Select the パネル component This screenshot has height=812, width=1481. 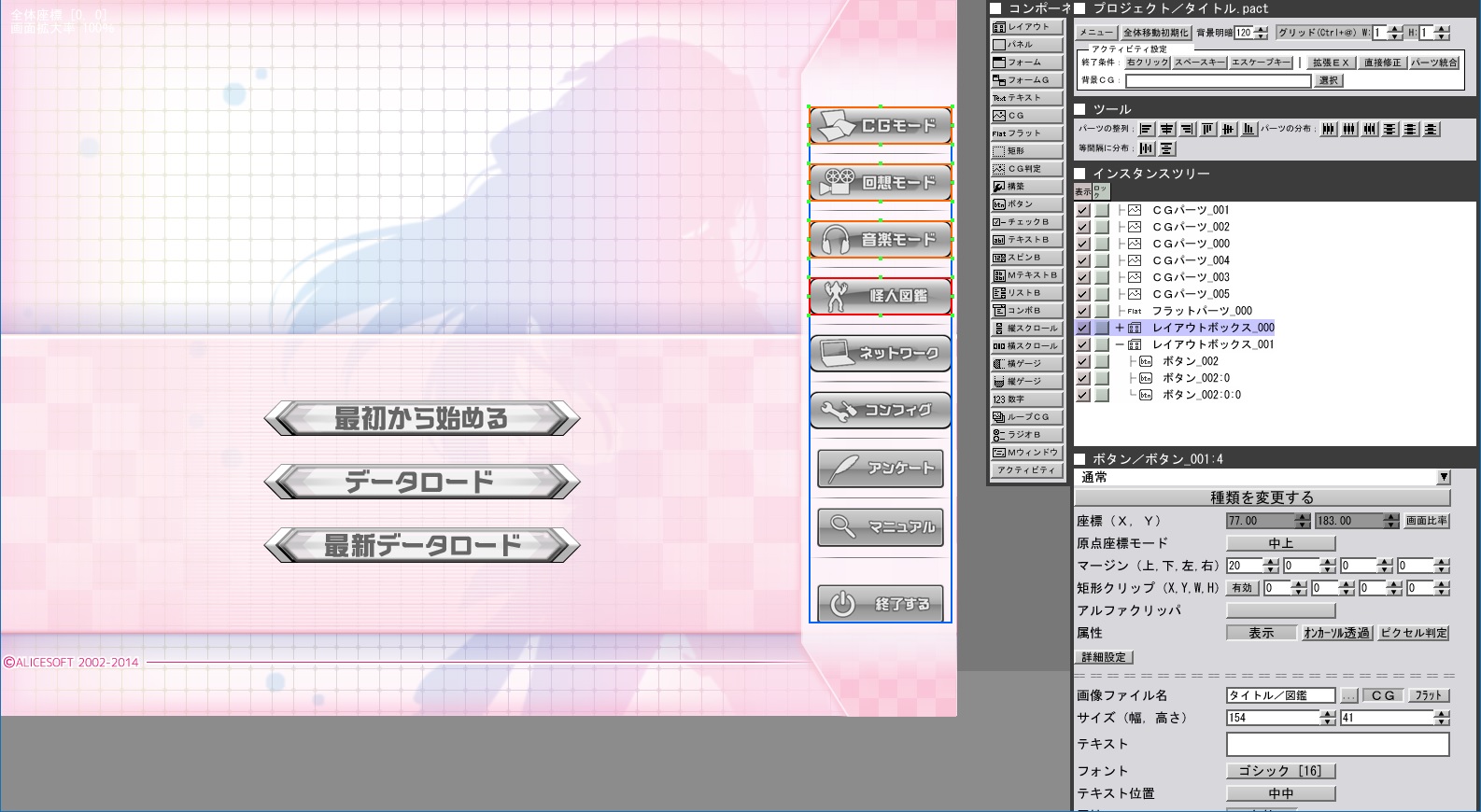tap(1027, 45)
